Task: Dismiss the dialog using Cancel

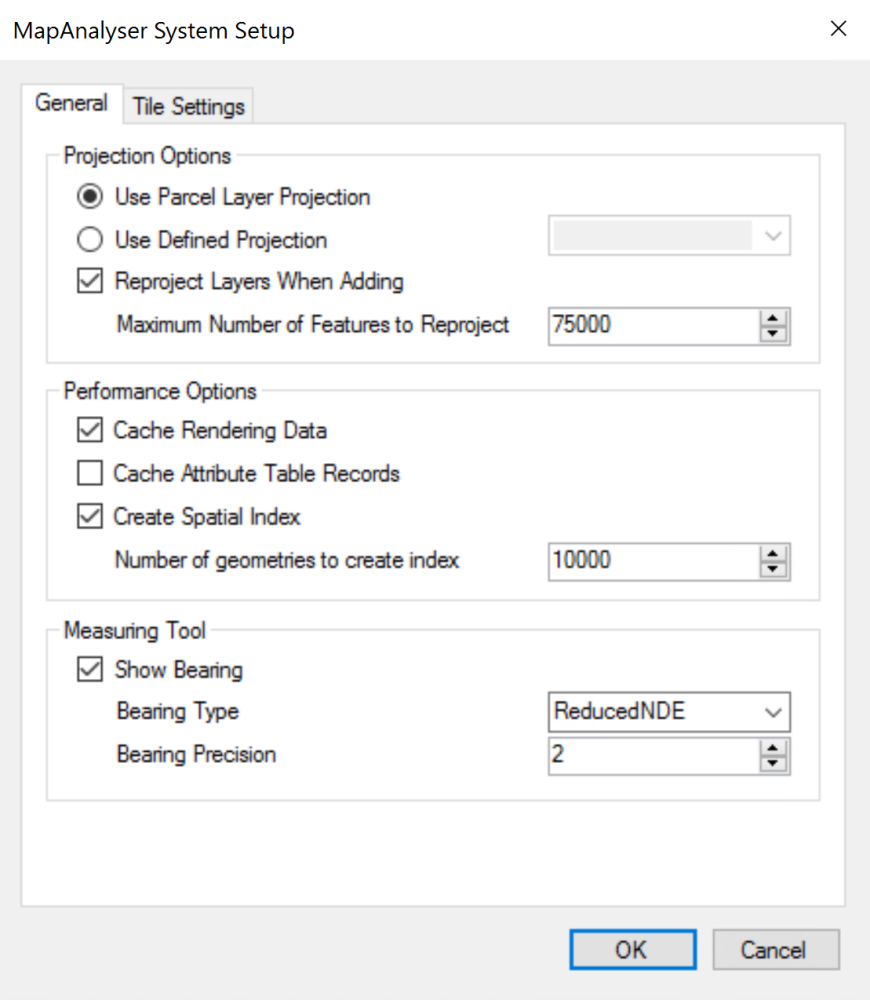Action: 775,949
